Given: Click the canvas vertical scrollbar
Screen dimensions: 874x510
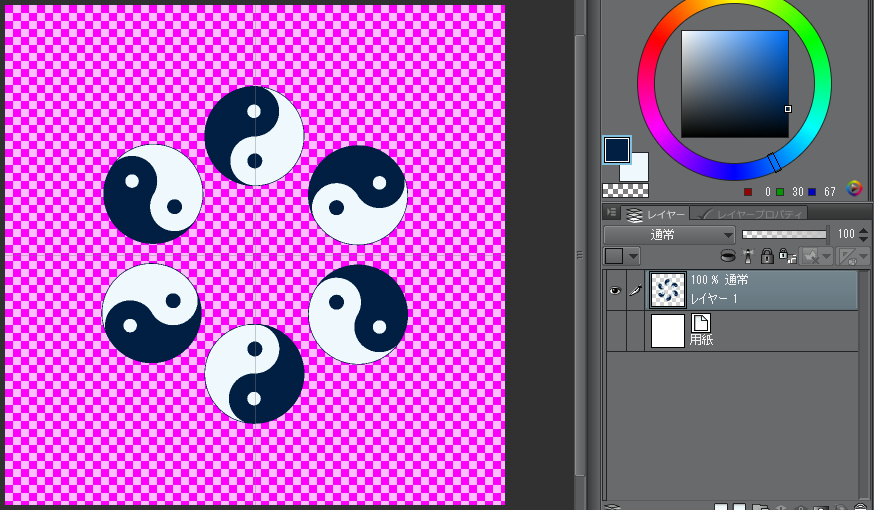Looking at the screenshot, I should pyautogui.click(x=580, y=255).
